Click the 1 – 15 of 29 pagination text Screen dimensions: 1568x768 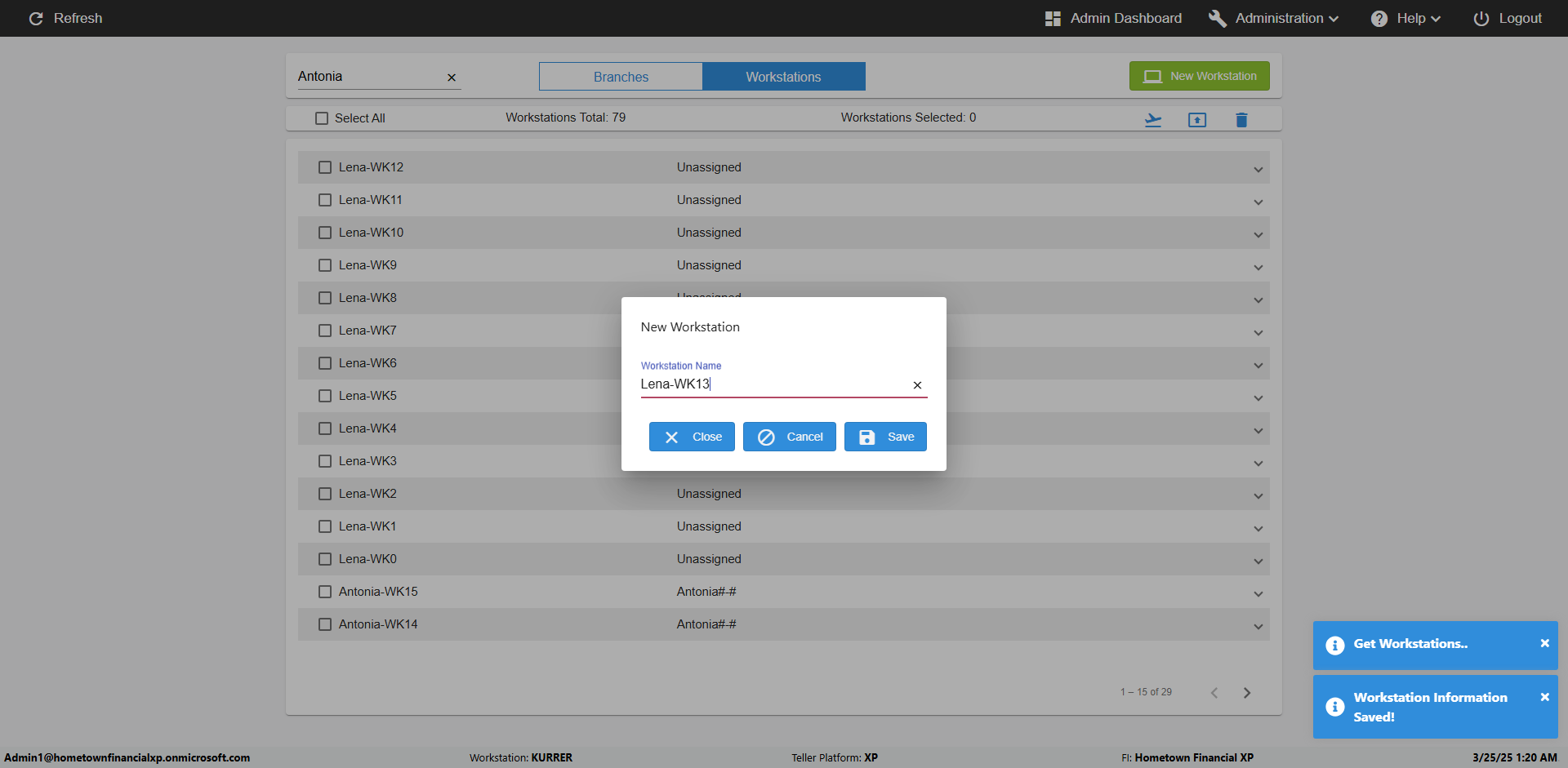point(1146,692)
